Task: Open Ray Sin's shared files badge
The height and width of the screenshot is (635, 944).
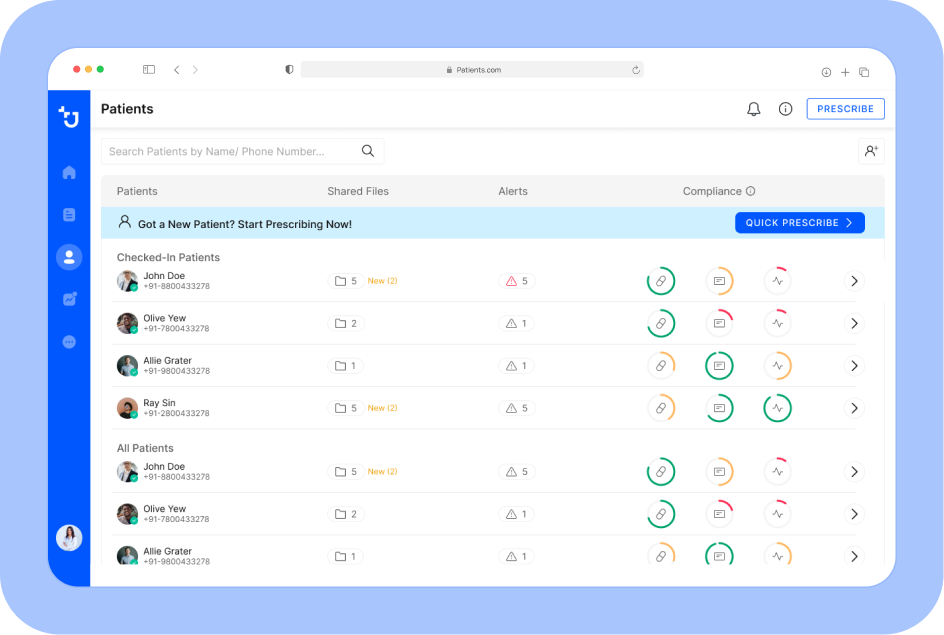Action: point(346,408)
